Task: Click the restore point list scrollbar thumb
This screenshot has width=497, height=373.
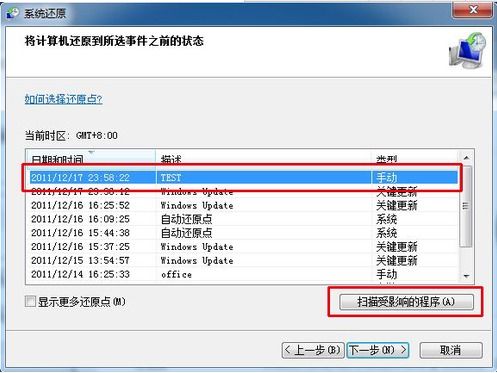Action: (x=466, y=206)
